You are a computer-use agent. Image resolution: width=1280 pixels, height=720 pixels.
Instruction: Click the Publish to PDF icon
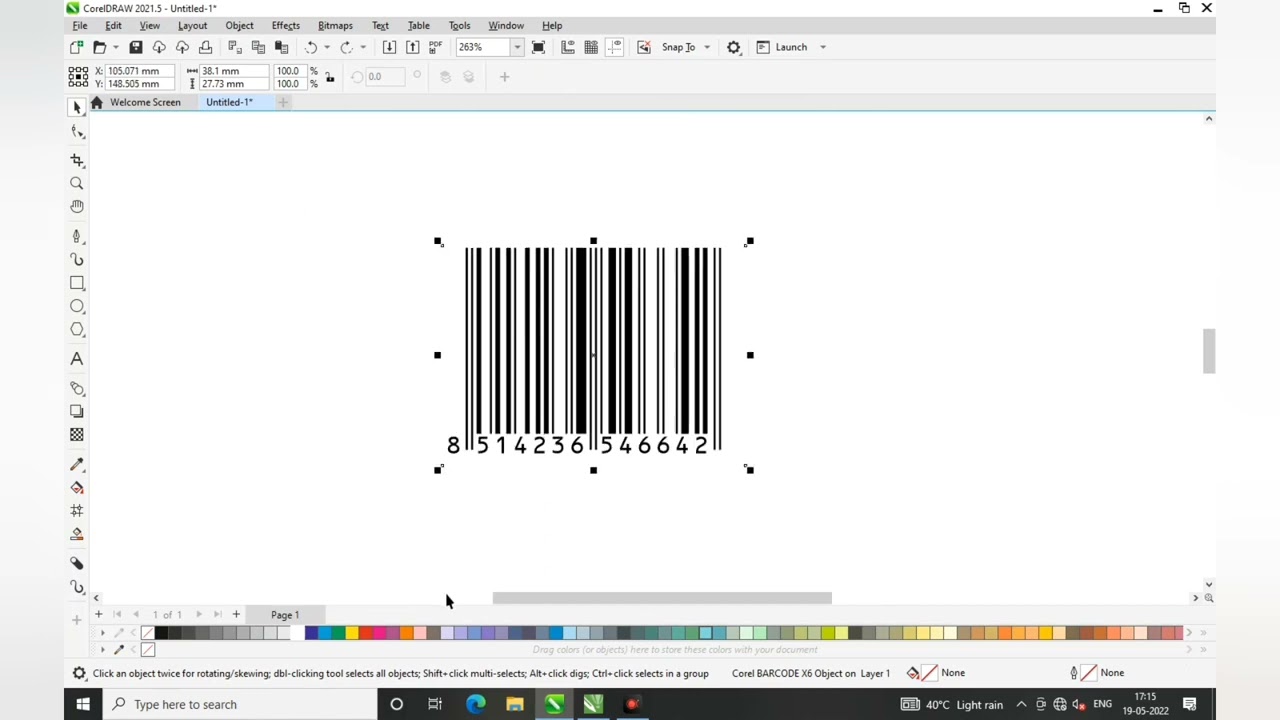point(435,47)
